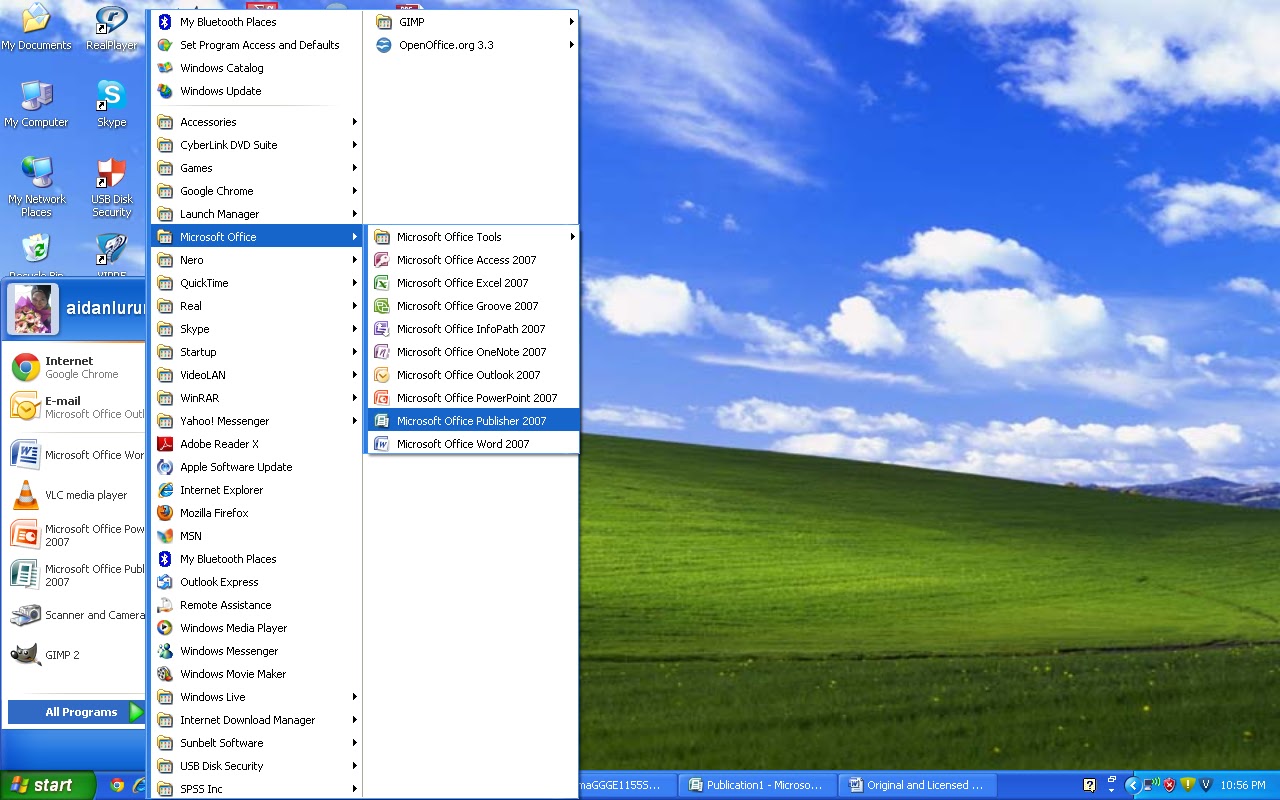Open Microsoft Office Excel 2007 entry

click(x=473, y=283)
